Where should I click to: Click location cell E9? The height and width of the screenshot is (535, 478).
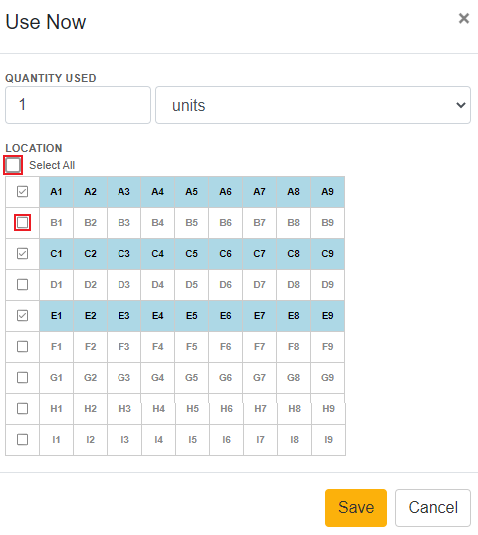[x=328, y=316]
